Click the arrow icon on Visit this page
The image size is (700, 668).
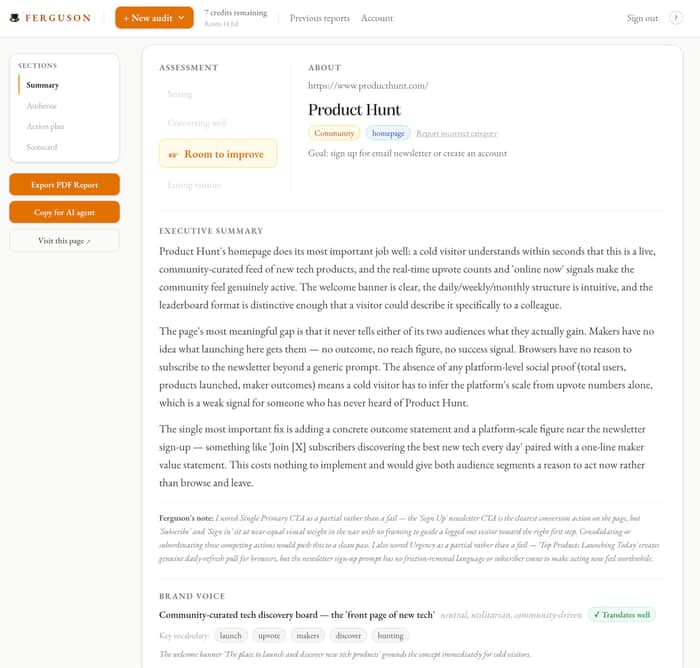(x=88, y=241)
